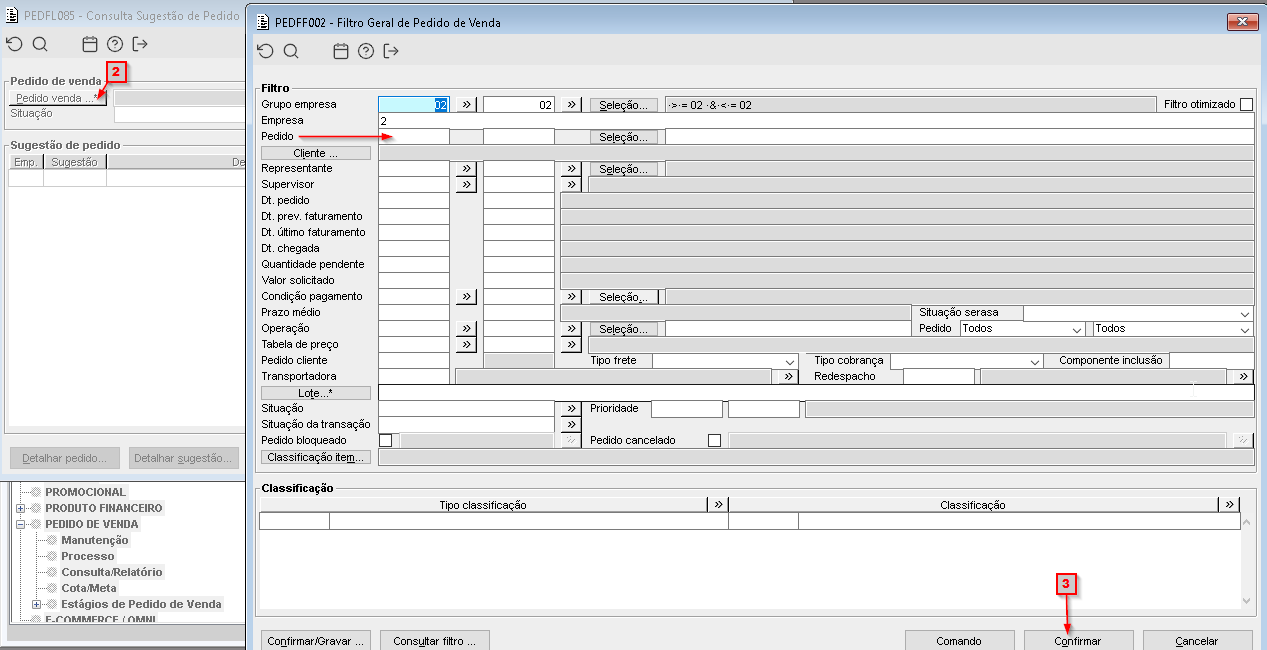Enable the Filtro otimizado checkbox
Viewport: 1267px width, 650px height.
coord(1246,104)
